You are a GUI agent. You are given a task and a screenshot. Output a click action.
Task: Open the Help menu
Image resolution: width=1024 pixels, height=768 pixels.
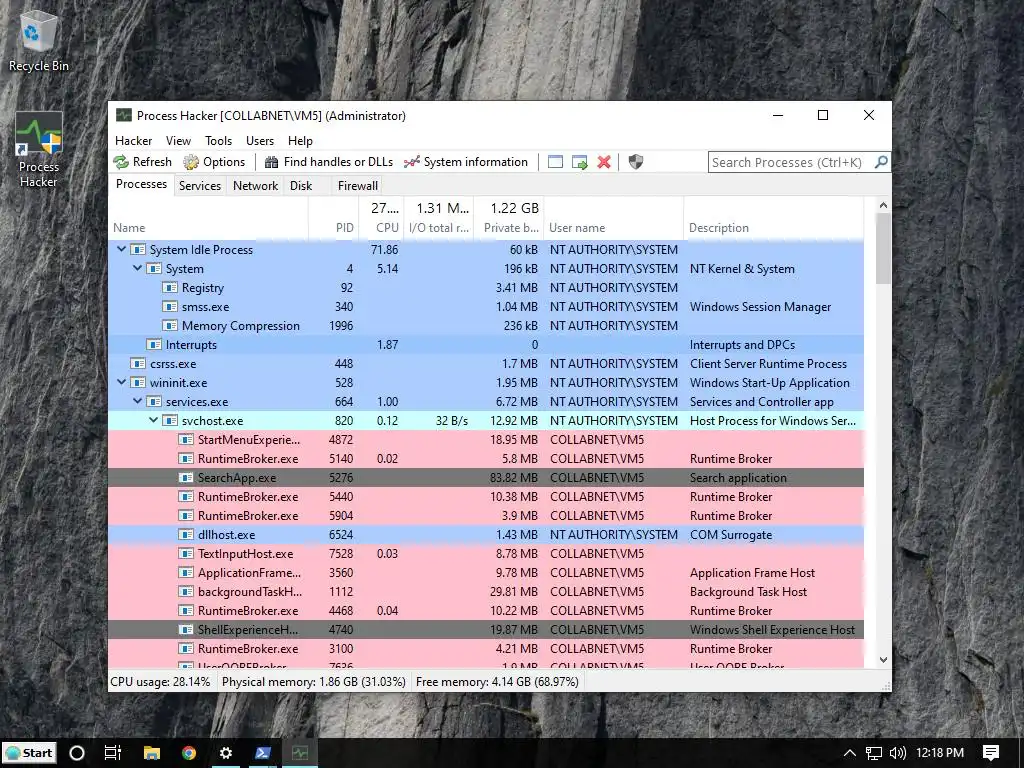click(300, 141)
